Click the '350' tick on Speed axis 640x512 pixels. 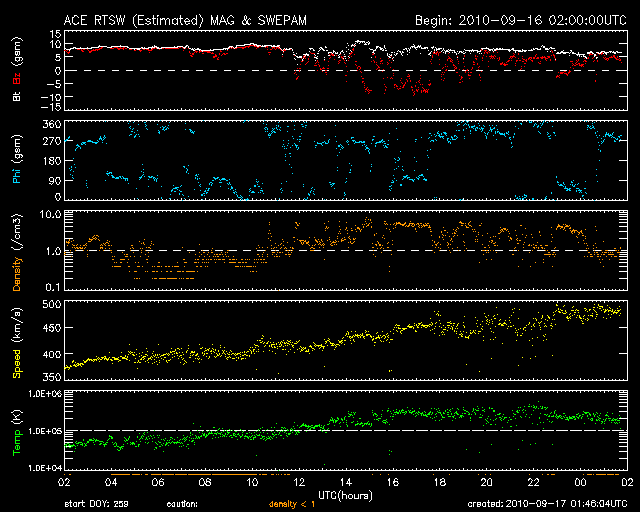(x=52, y=377)
